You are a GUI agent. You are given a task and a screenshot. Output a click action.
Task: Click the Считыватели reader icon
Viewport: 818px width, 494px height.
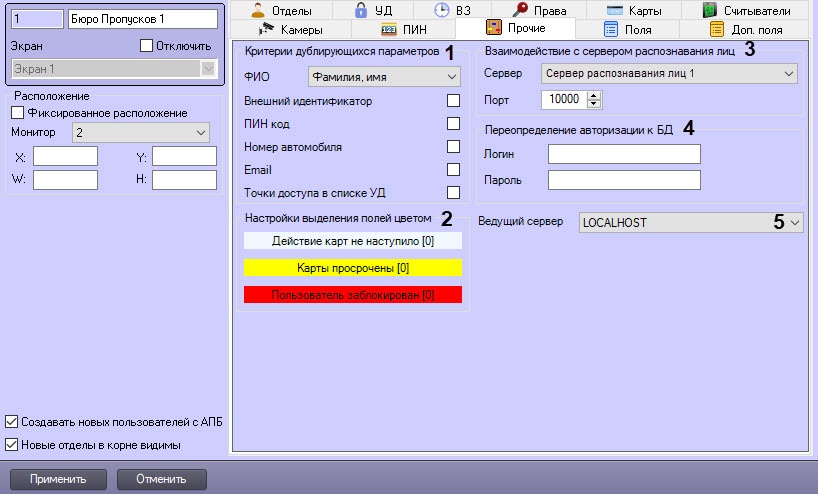point(709,10)
